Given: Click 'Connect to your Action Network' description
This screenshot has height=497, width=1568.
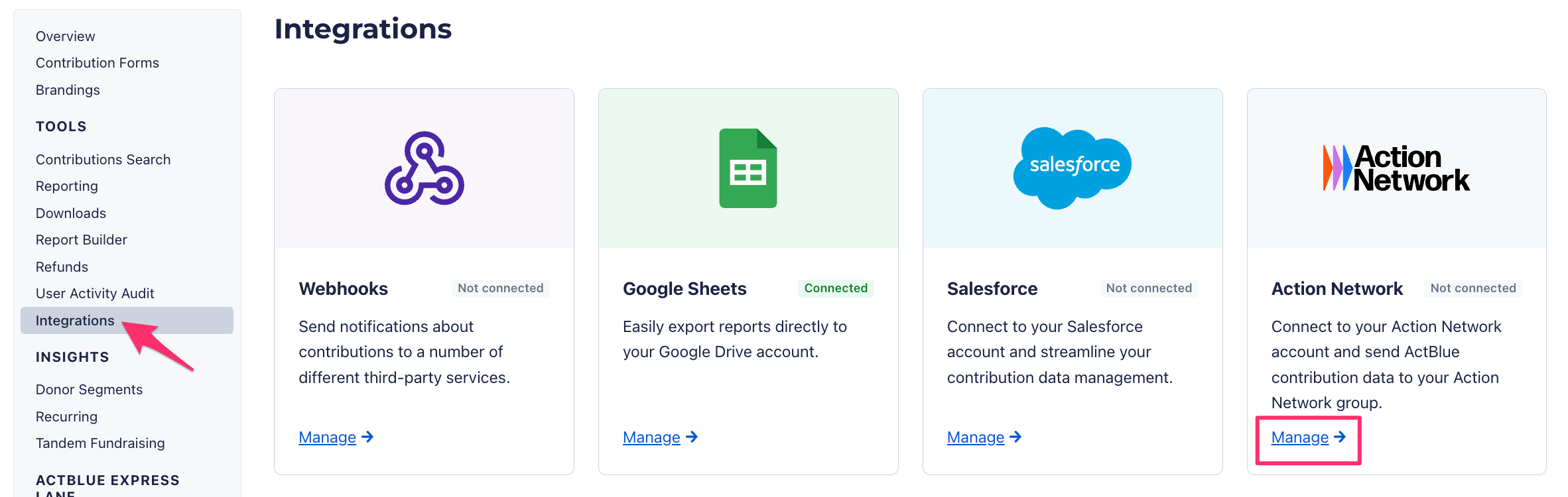Looking at the screenshot, I should 1386,364.
